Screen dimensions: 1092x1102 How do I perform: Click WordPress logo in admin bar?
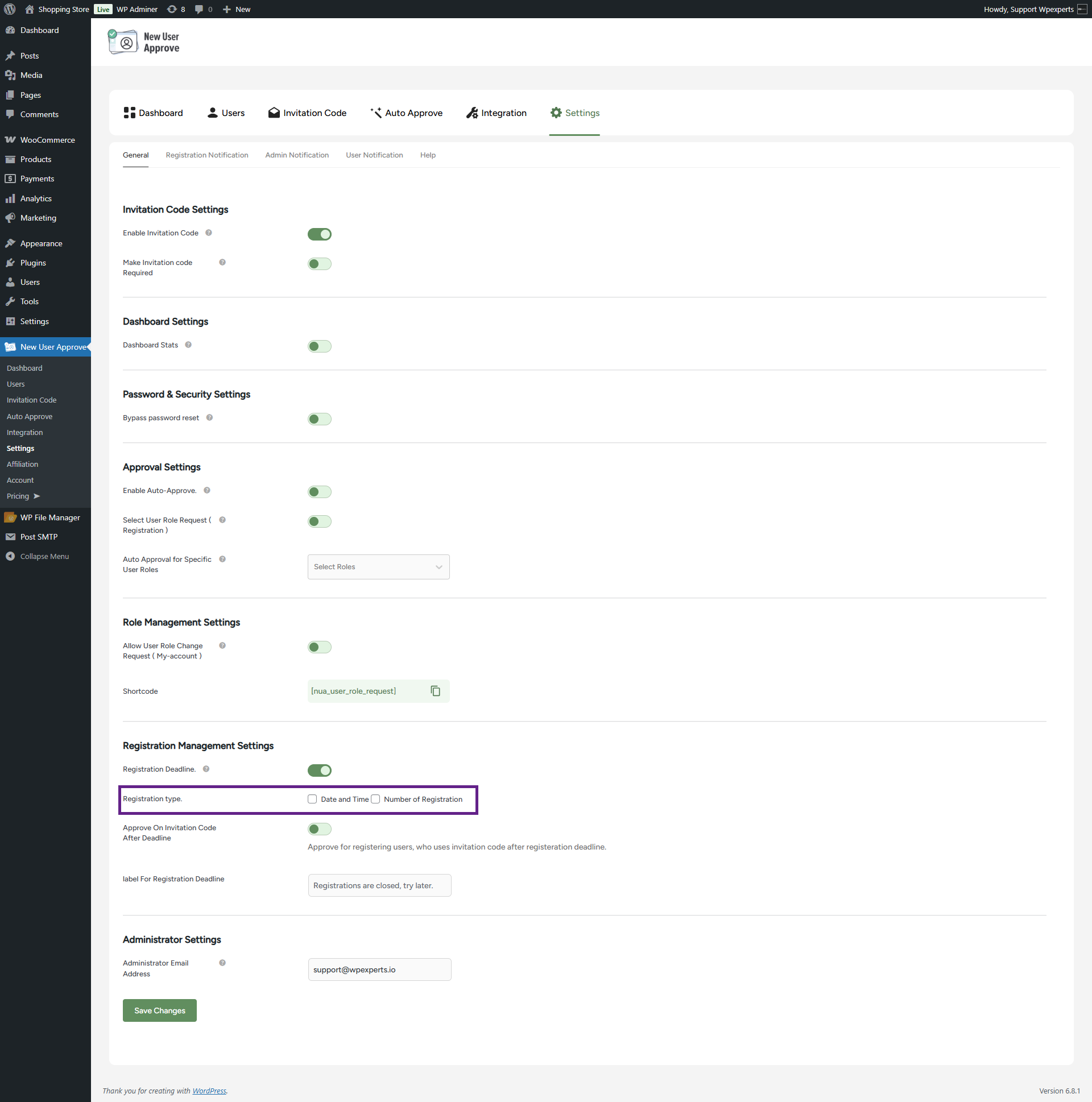pyautogui.click(x=10, y=9)
